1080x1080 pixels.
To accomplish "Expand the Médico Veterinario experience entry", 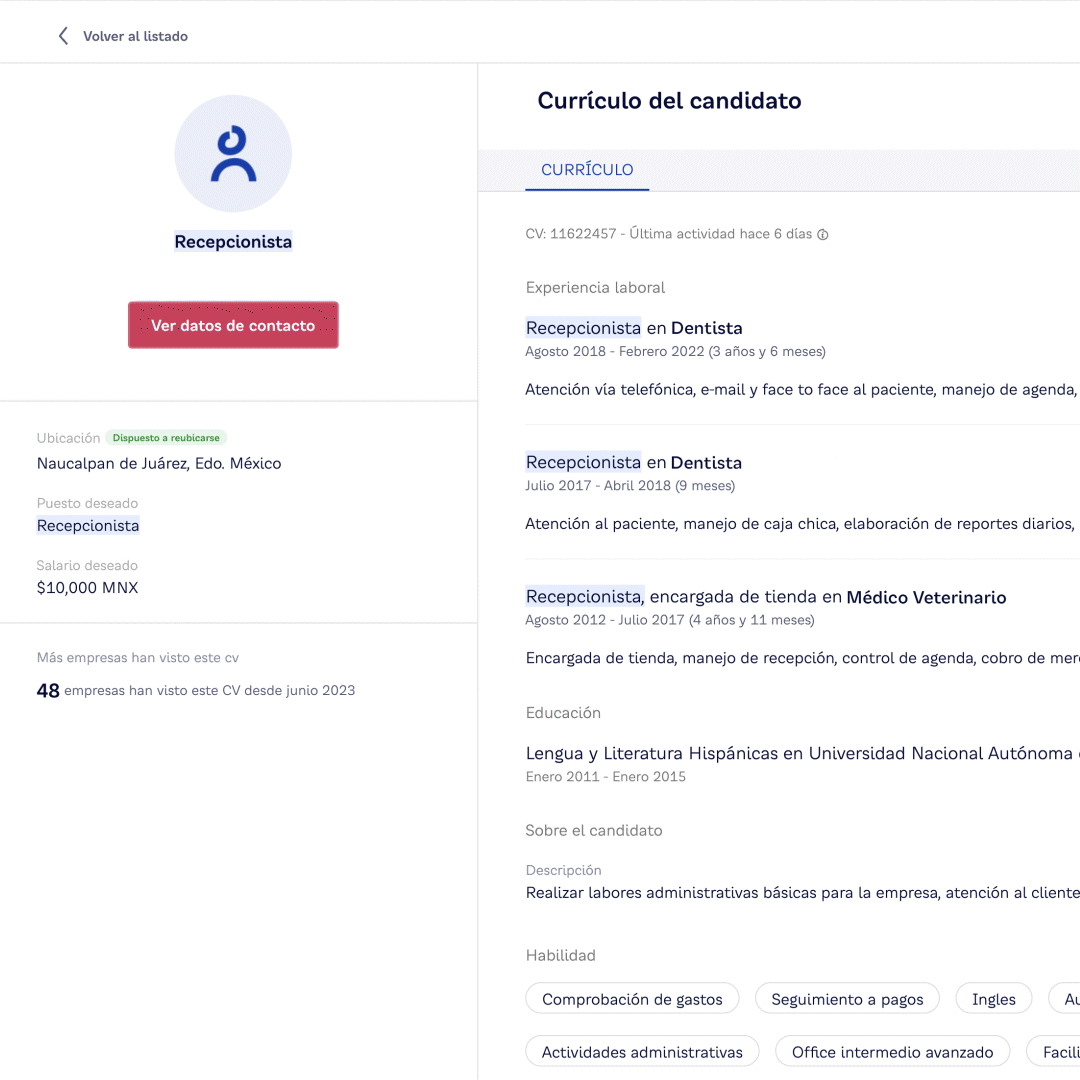I will click(x=766, y=597).
